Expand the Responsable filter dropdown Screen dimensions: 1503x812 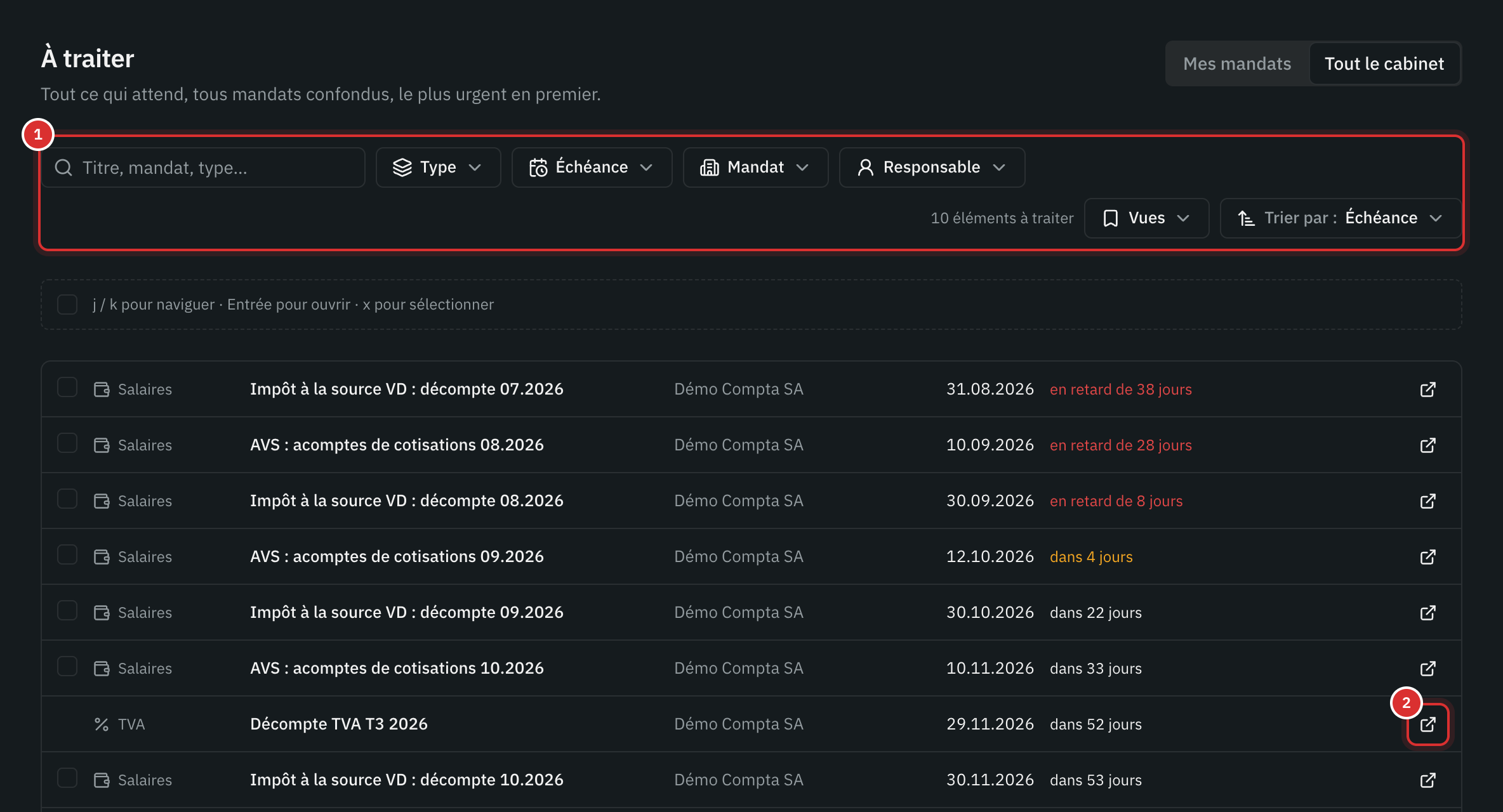932,167
